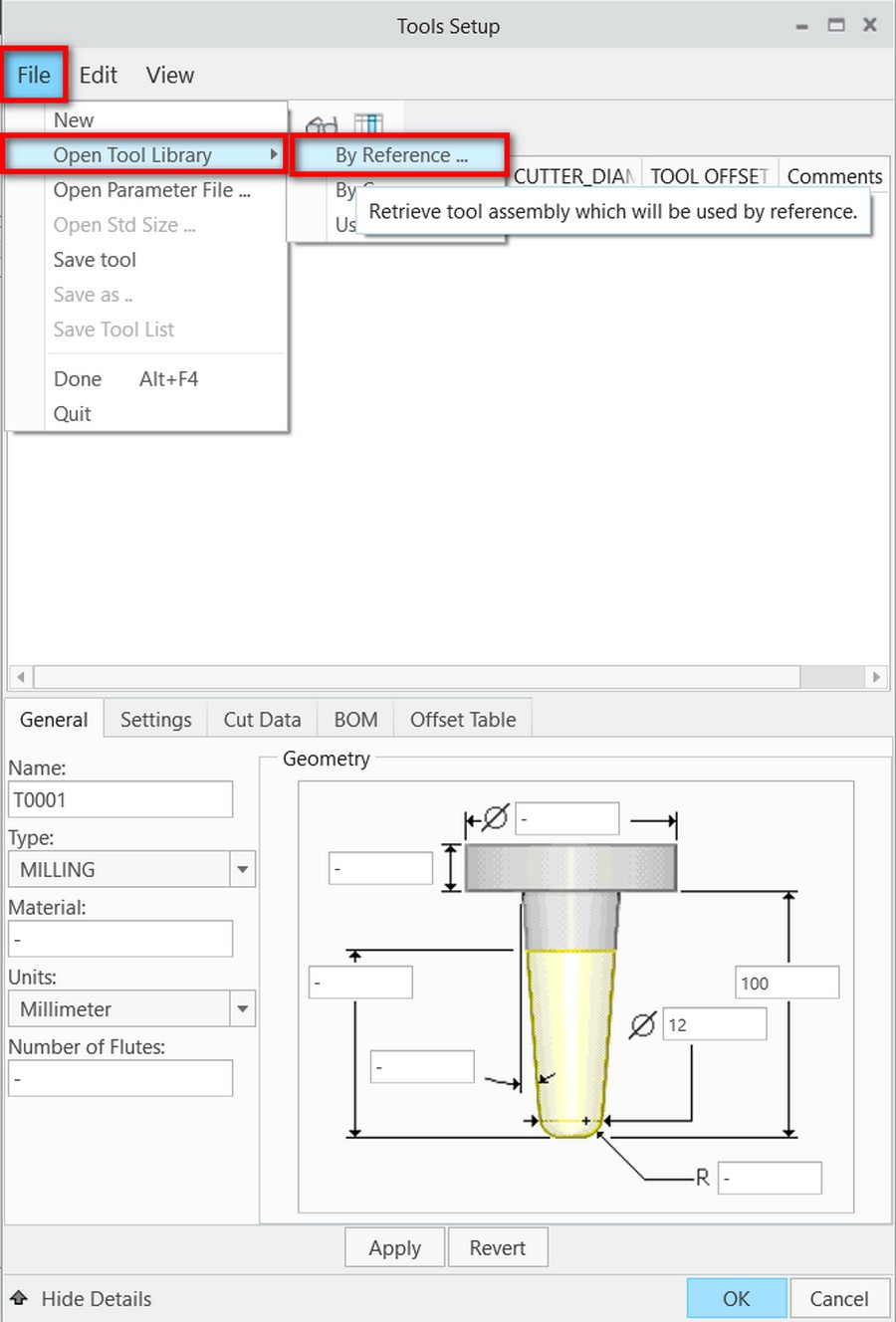Click the glasses tool-preview icon in toolbar
Image resolution: width=896 pixels, height=1322 pixels.
tap(321, 124)
